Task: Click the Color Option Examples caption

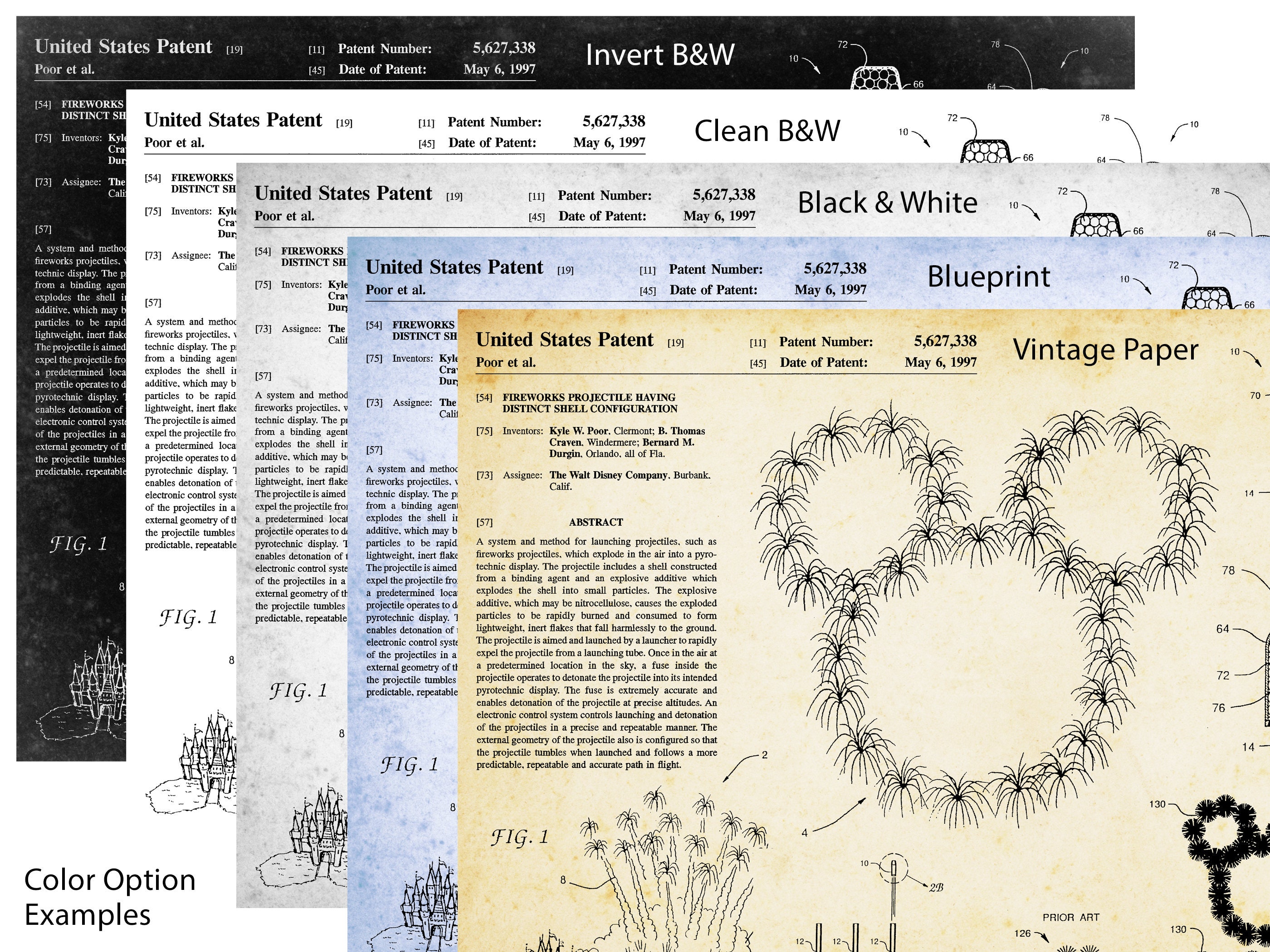Action: [x=110, y=897]
